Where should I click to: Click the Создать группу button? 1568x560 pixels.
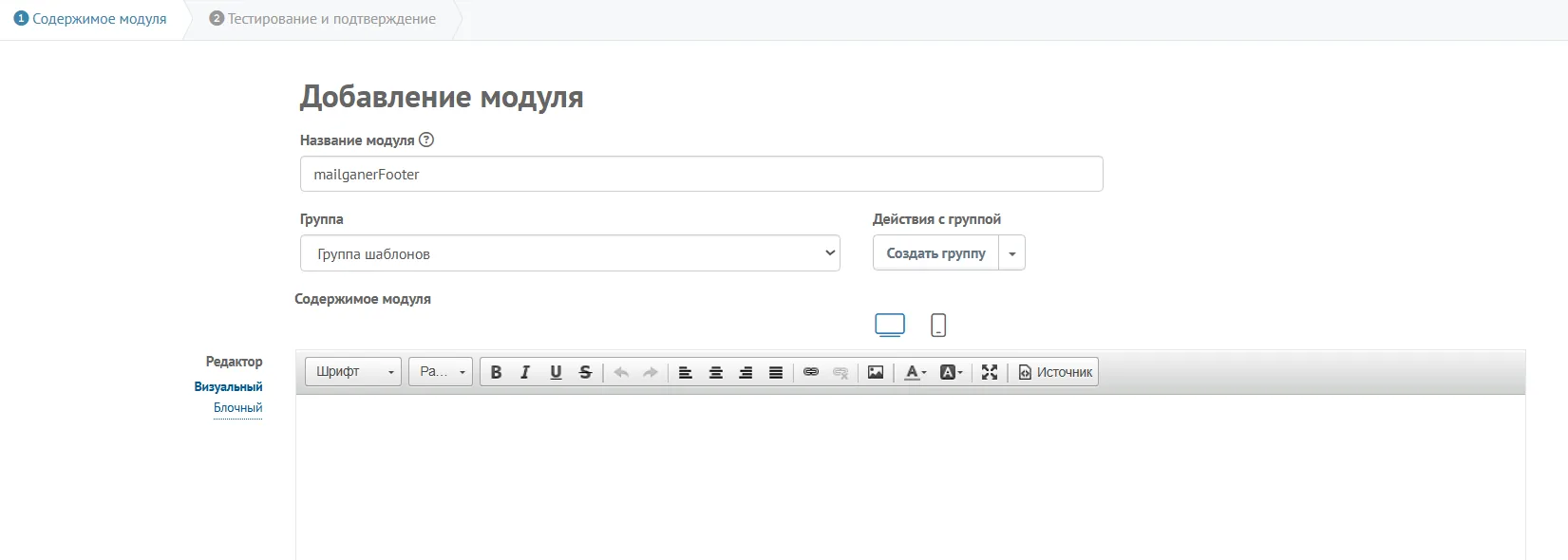click(935, 253)
